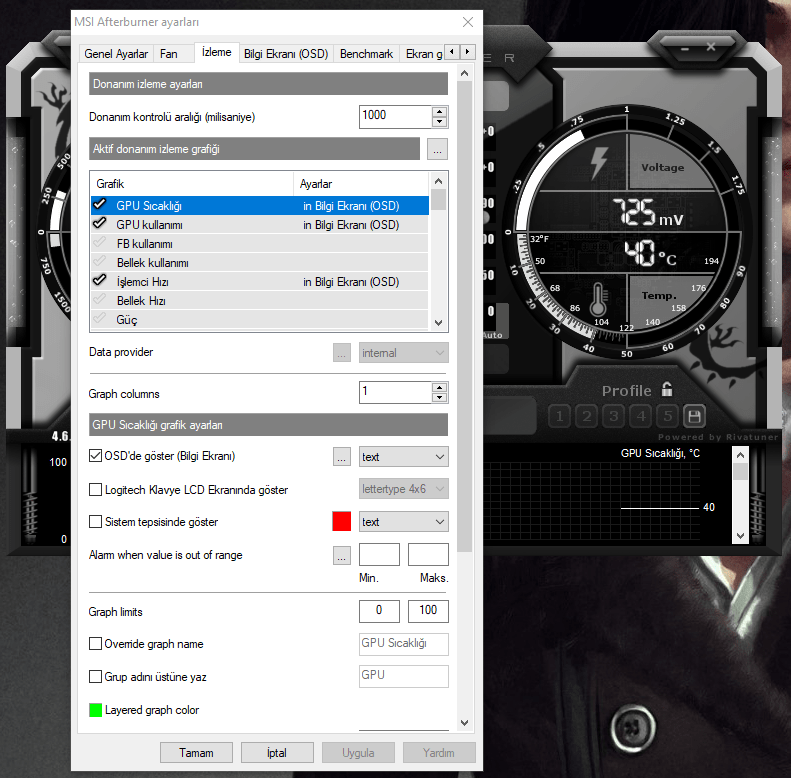Click Graph columns input field
This screenshot has width=791, height=778.
tap(396, 392)
